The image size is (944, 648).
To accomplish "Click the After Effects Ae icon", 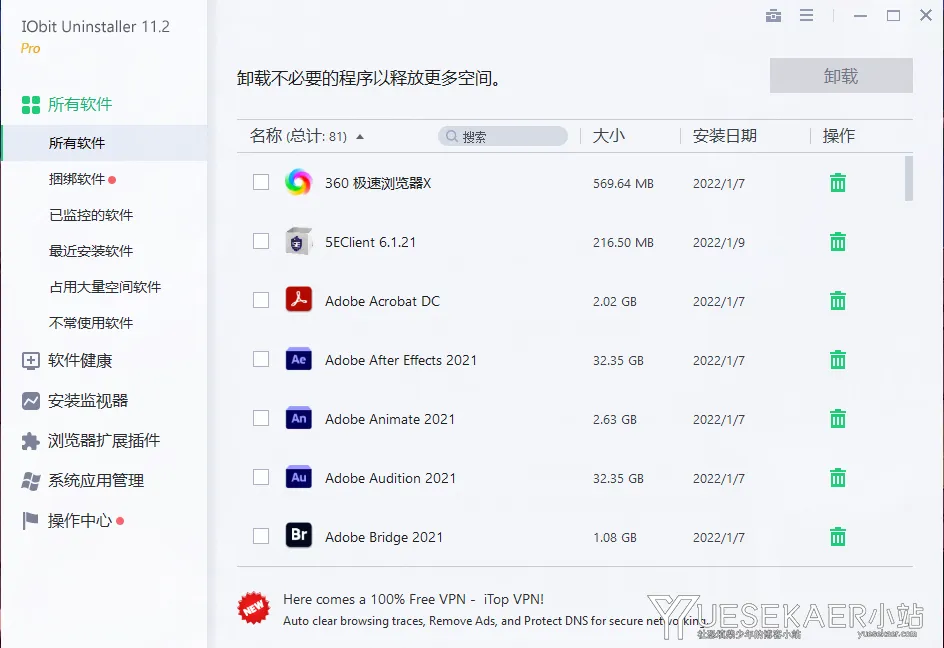I will tap(298, 359).
